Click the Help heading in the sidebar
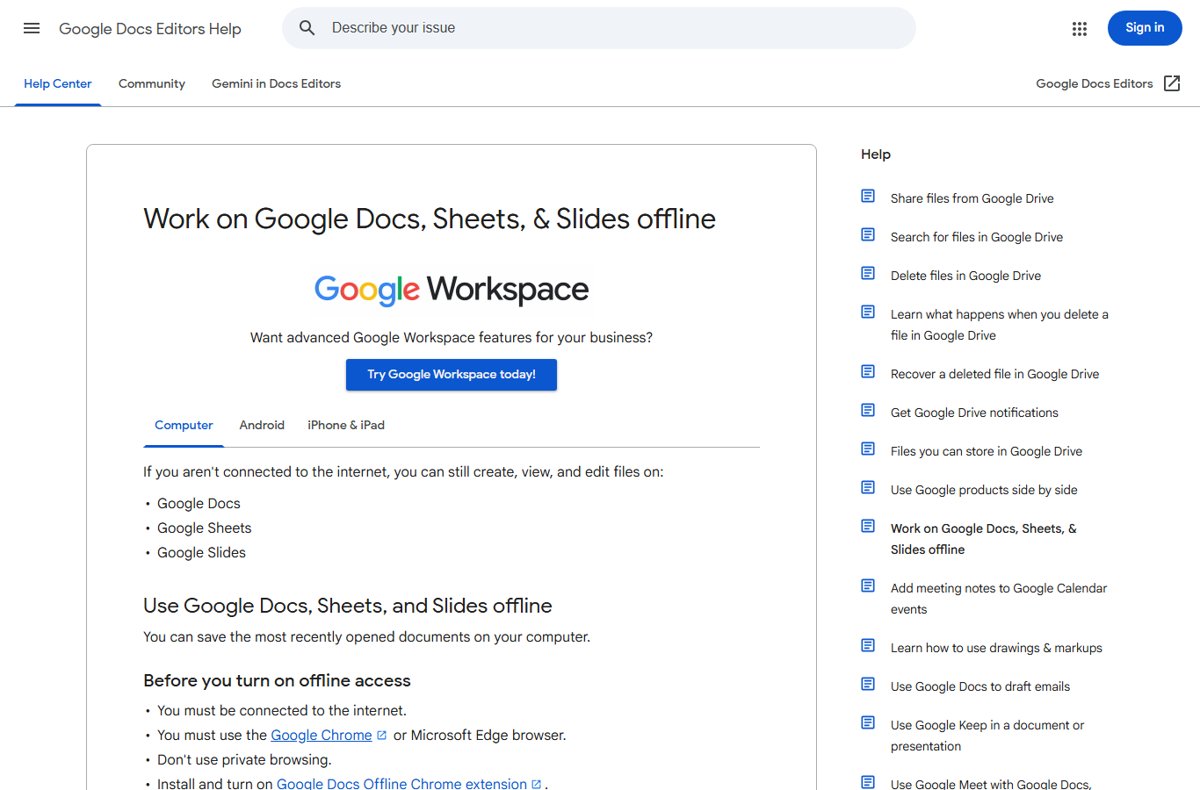The width and height of the screenshot is (1200, 790). [876, 154]
